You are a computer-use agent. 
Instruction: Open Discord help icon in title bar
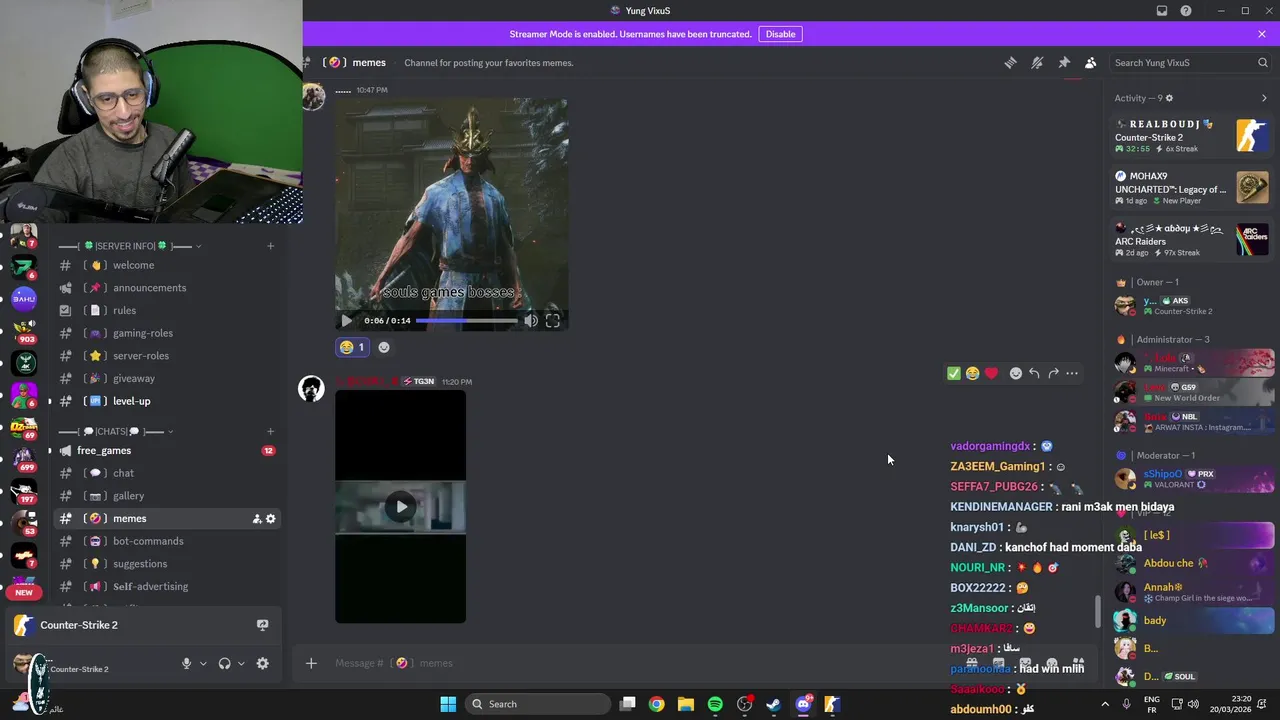coord(1186,11)
